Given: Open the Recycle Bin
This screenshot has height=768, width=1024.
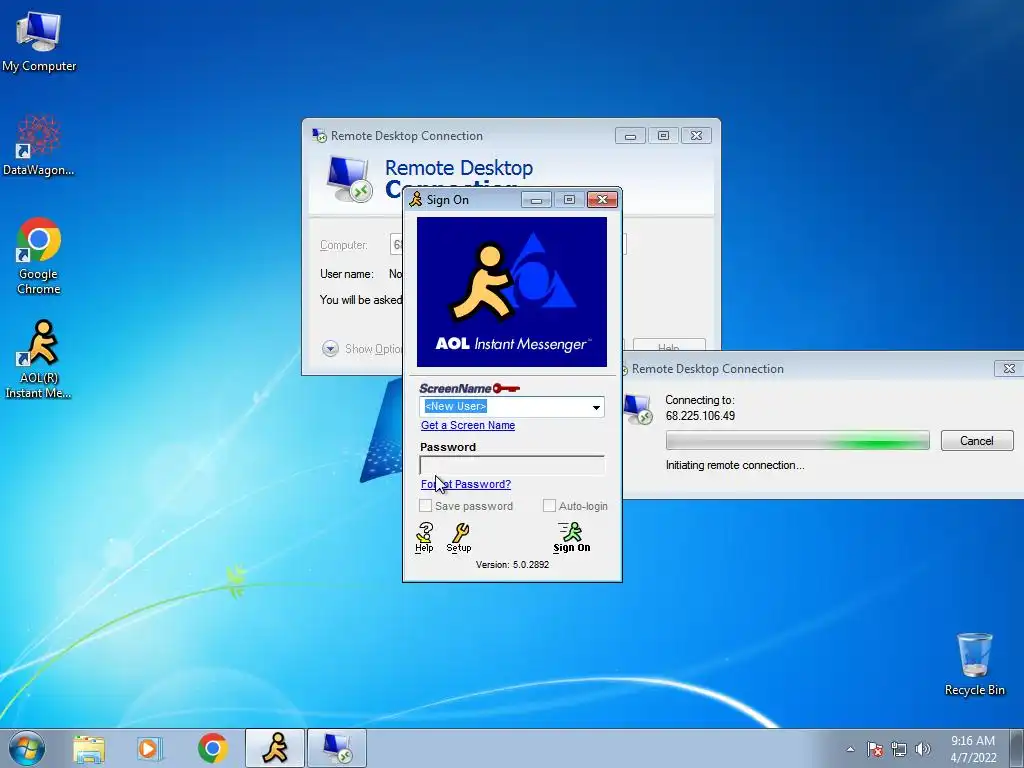Looking at the screenshot, I should (x=974, y=664).
